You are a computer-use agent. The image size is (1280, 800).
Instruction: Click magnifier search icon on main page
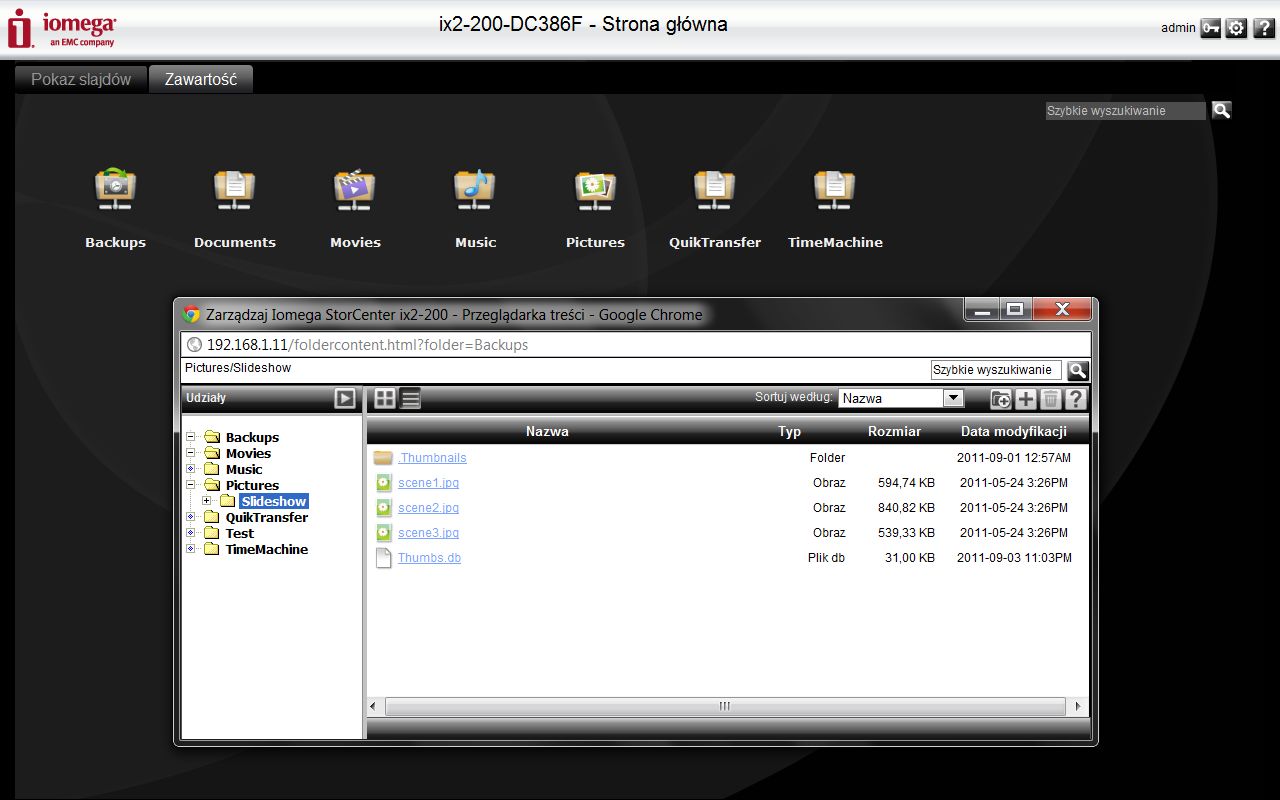pos(1221,111)
